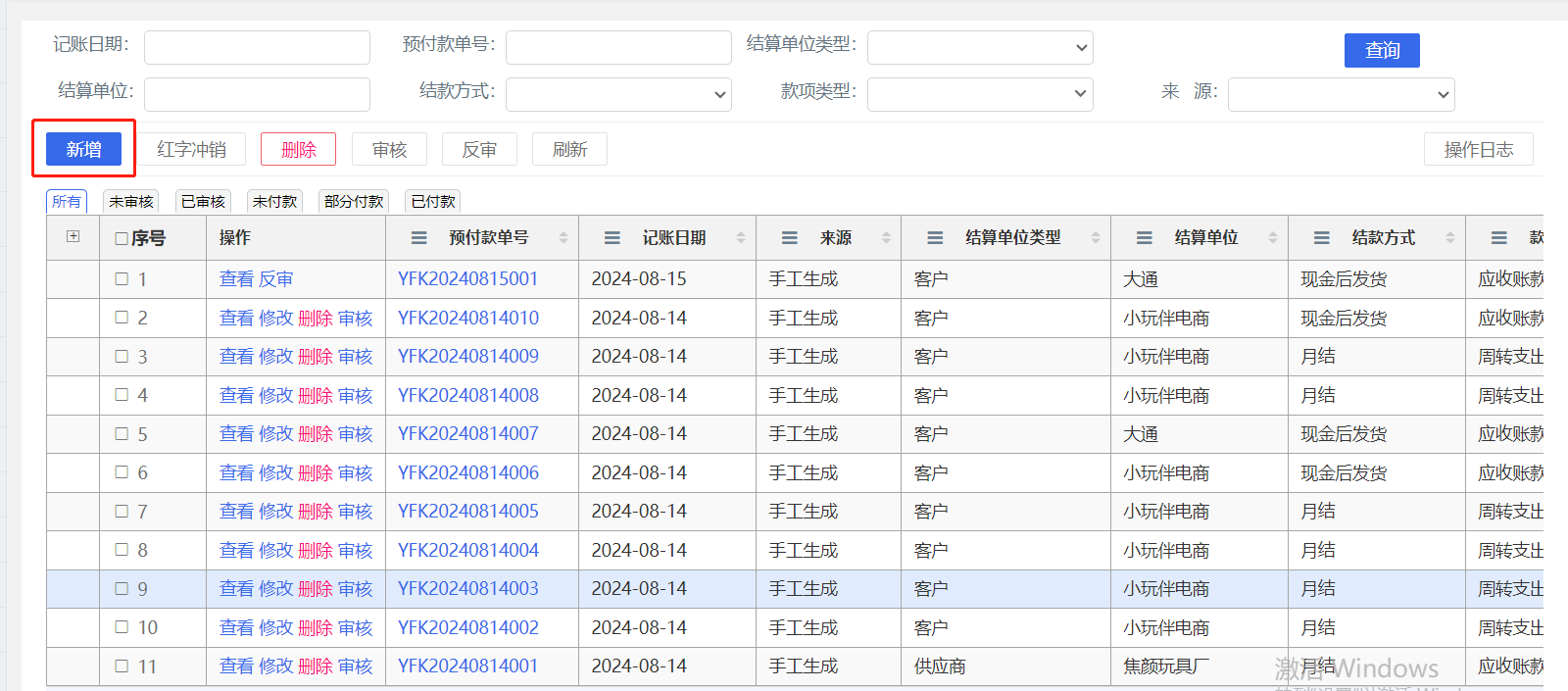Click 审核 link in row 10
Screen dimensions: 1568x691
click(x=356, y=627)
